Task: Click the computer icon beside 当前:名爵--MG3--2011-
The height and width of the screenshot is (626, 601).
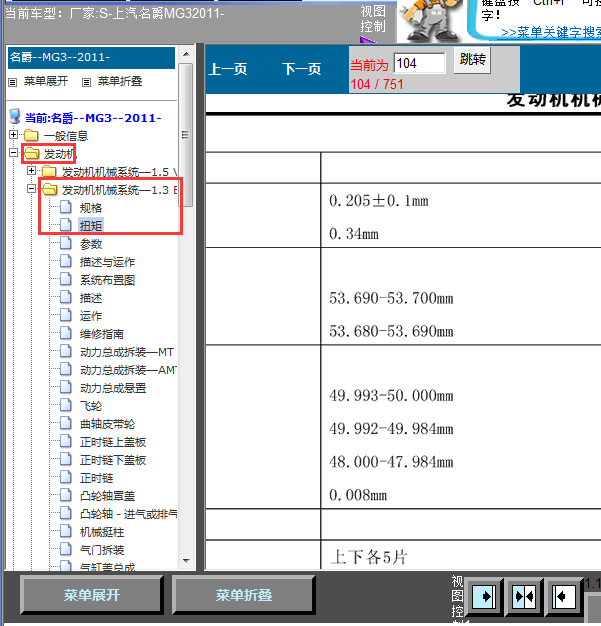Action: 15,117
